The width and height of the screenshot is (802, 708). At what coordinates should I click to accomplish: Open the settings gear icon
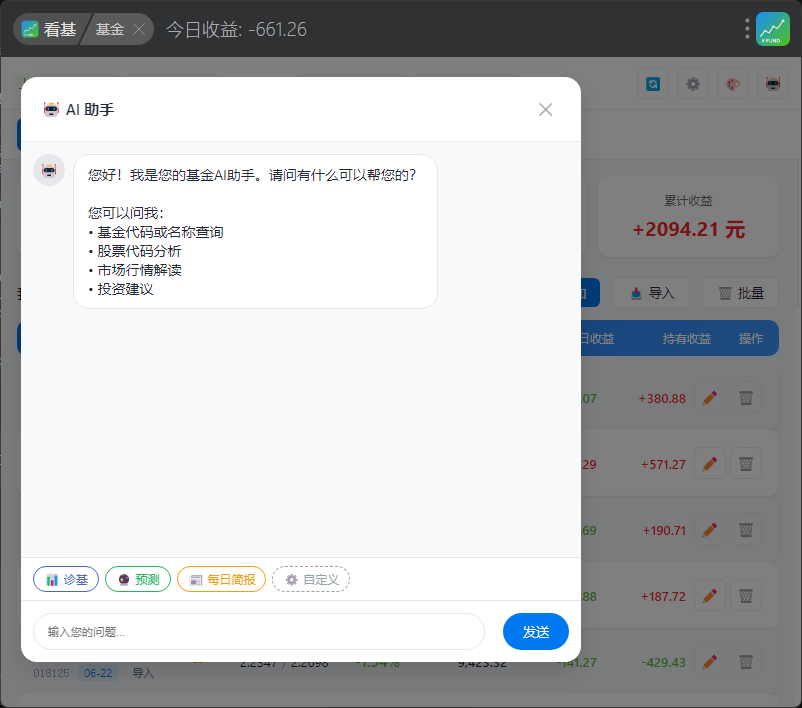click(693, 83)
